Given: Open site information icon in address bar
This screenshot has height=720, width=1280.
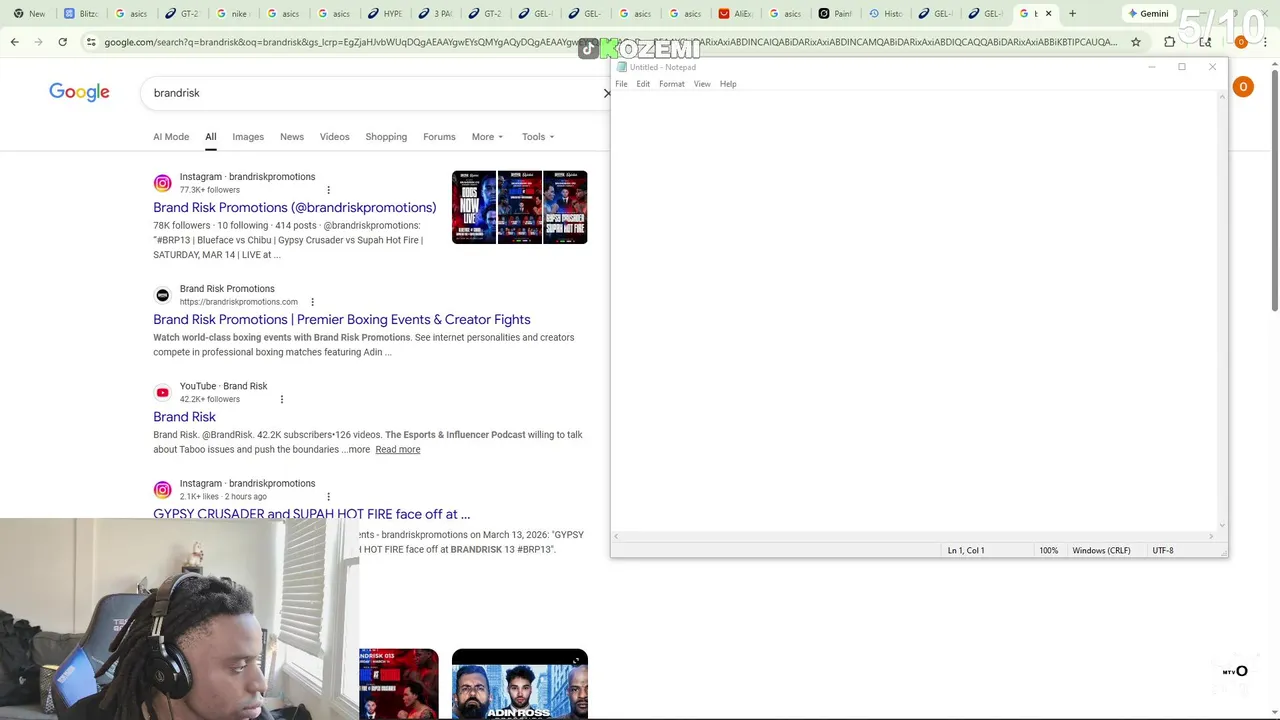Looking at the screenshot, I should pos(91,42).
